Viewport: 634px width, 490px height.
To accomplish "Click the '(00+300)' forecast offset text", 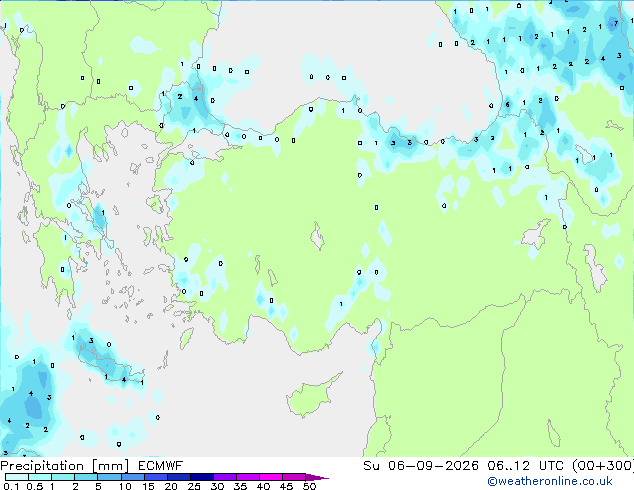I will (x=603, y=466).
